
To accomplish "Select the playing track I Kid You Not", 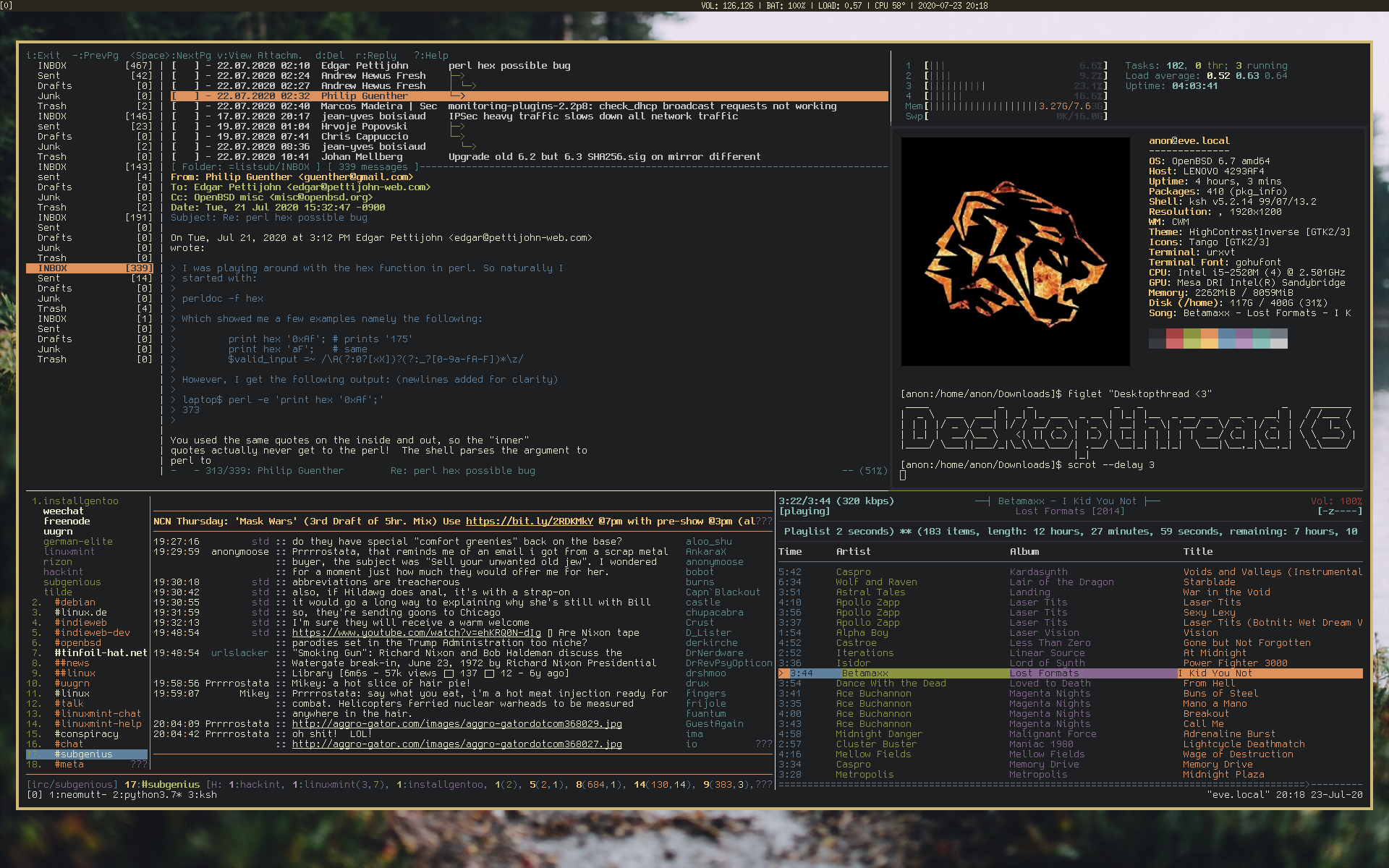I will [x=1071, y=673].
